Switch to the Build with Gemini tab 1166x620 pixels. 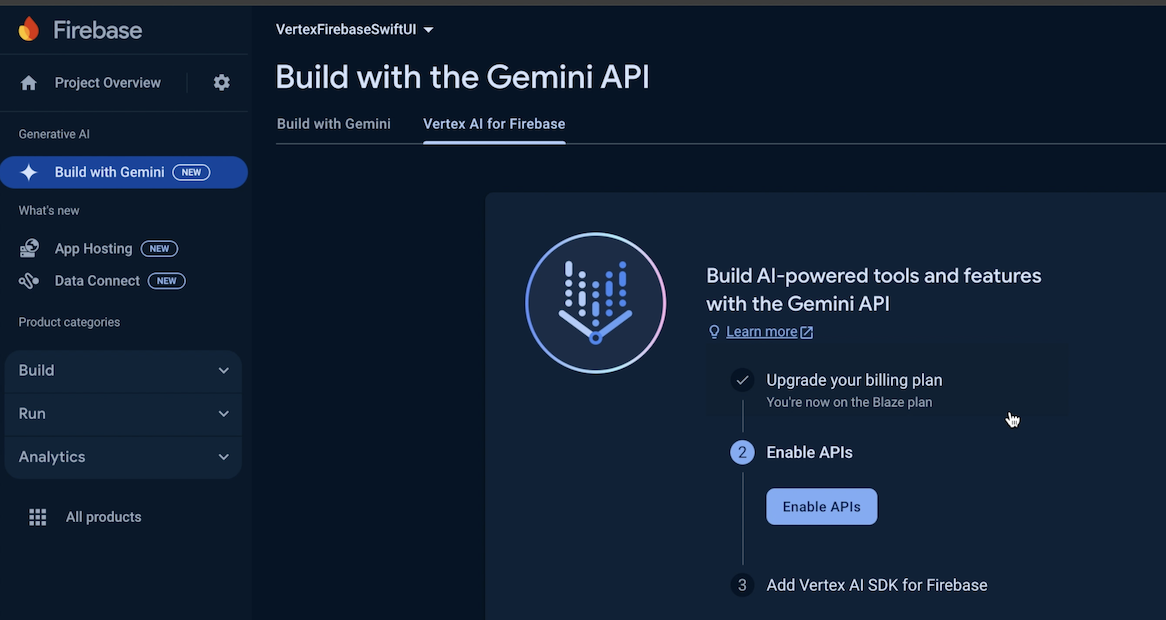[334, 124]
